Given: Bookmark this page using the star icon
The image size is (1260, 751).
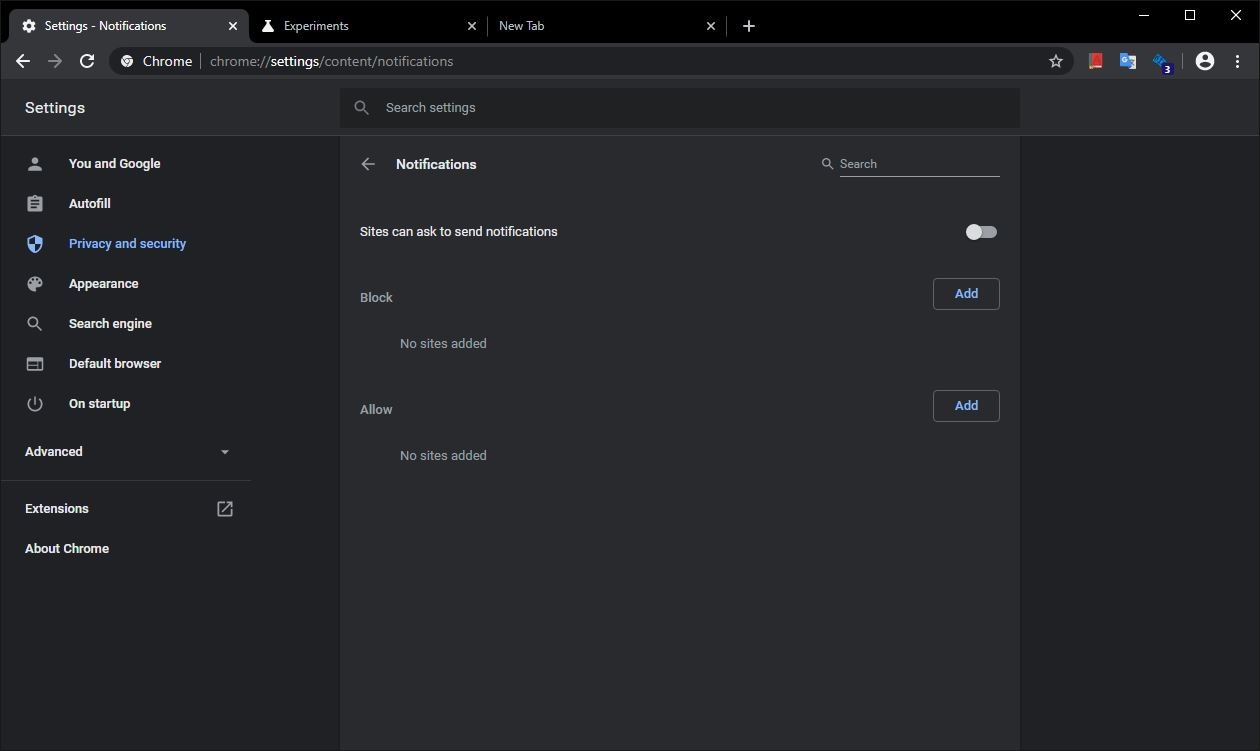Looking at the screenshot, I should coord(1055,61).
